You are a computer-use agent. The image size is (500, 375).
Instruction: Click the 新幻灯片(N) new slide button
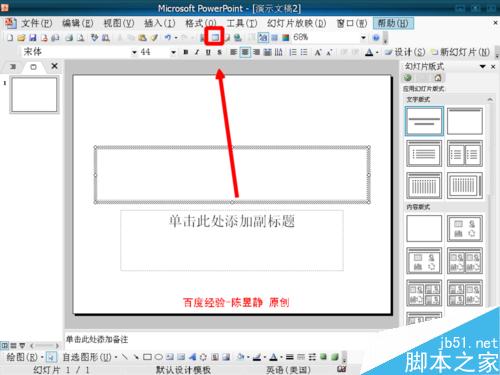click(460, 52)
